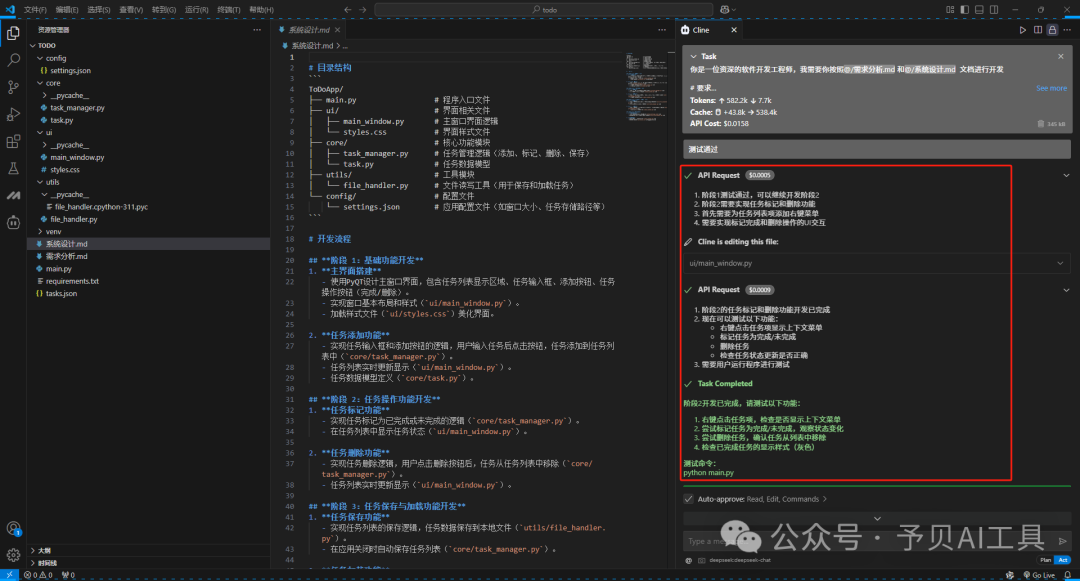Toggle the bottom panel layout icon
Viewport: 1080px width, 581px height.
(979, 10)
